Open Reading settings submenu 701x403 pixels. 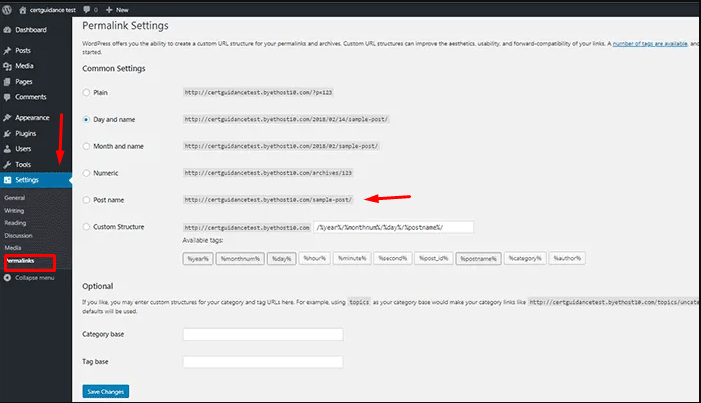(x=15, y=223)
